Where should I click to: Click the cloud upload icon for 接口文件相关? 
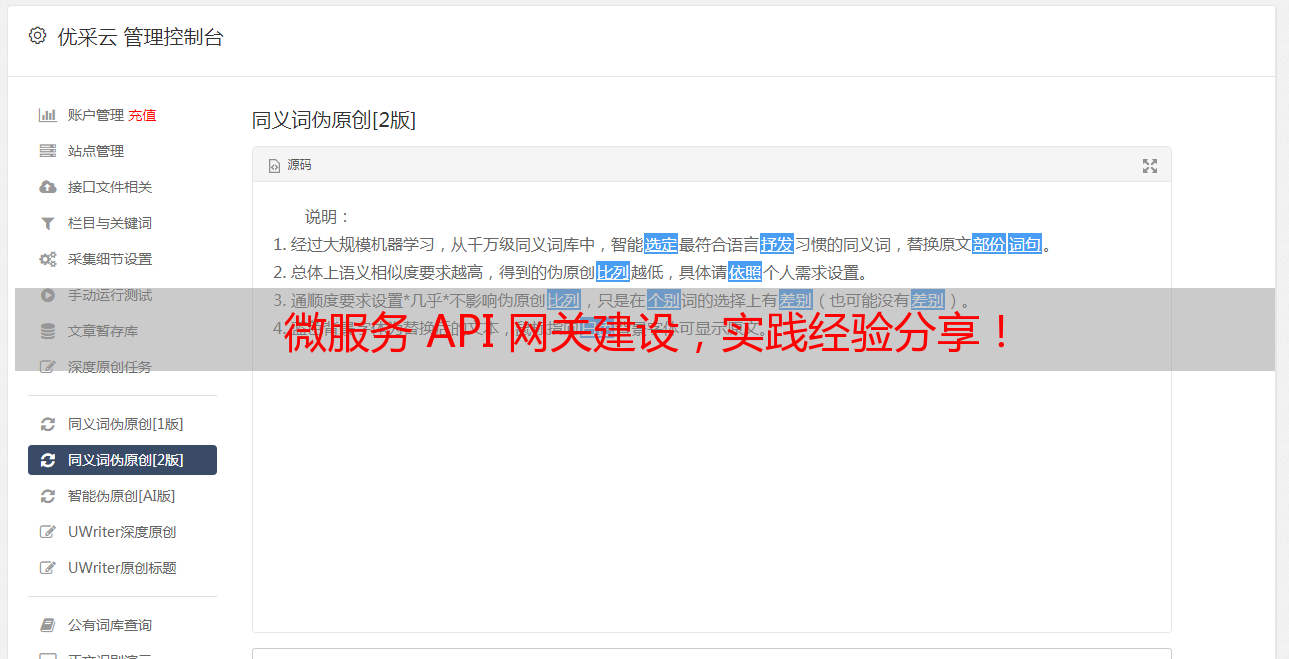pos(47,187)
